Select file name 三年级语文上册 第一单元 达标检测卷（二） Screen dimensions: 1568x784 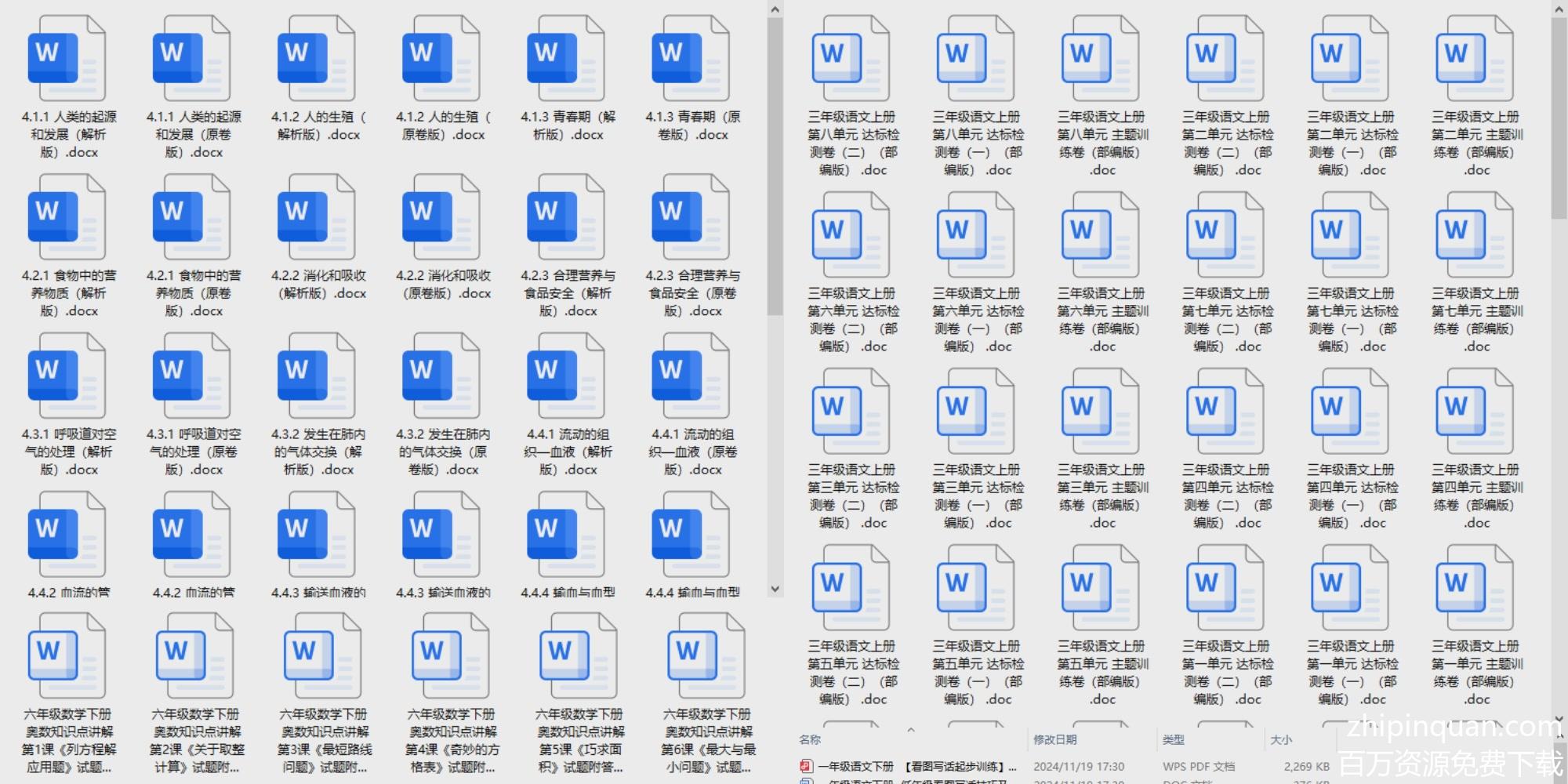1227,673
